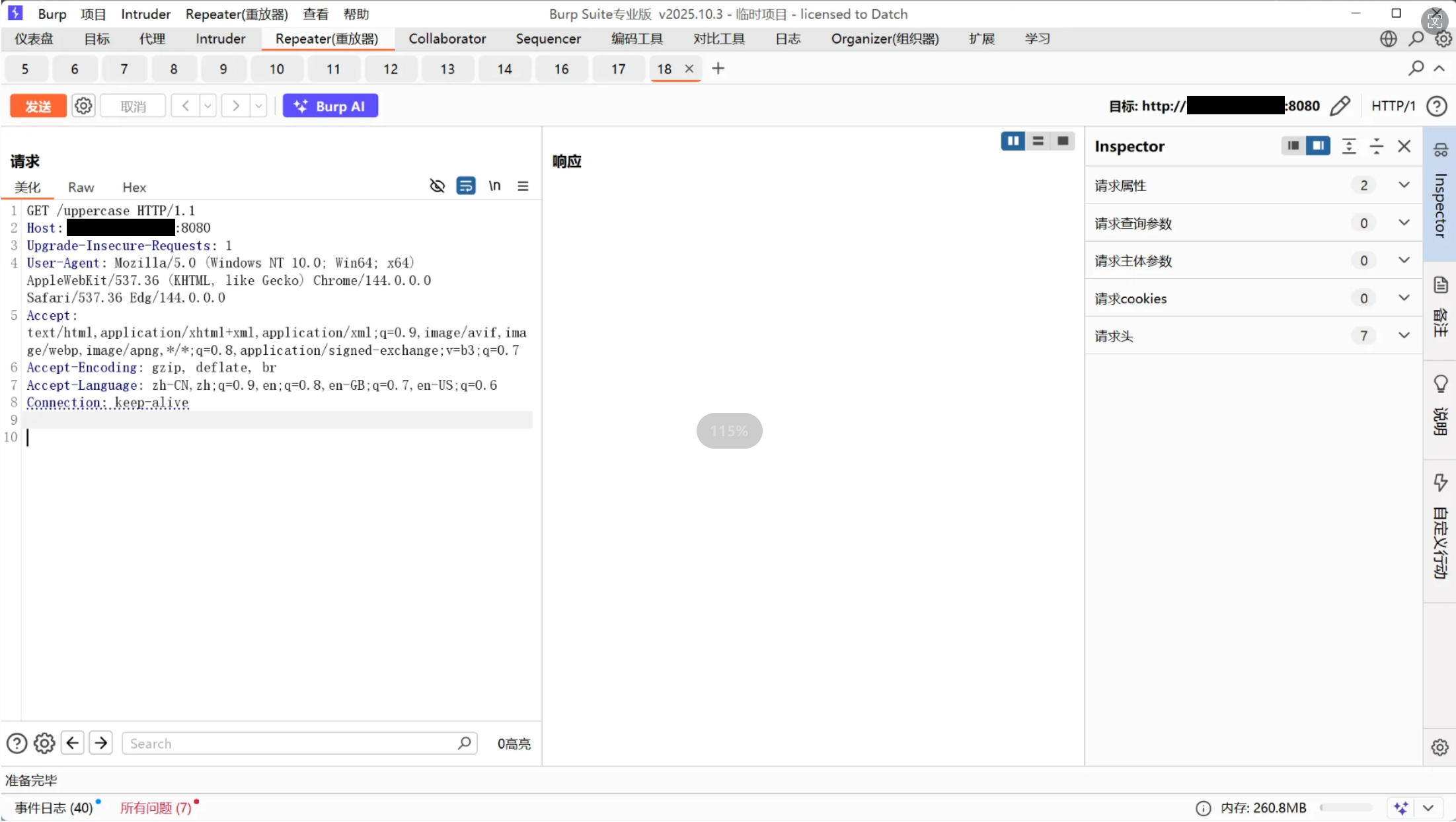Click the HTTP/1 protocol selector
The image size is (1456, 822).
click(x=1393, y=106)
